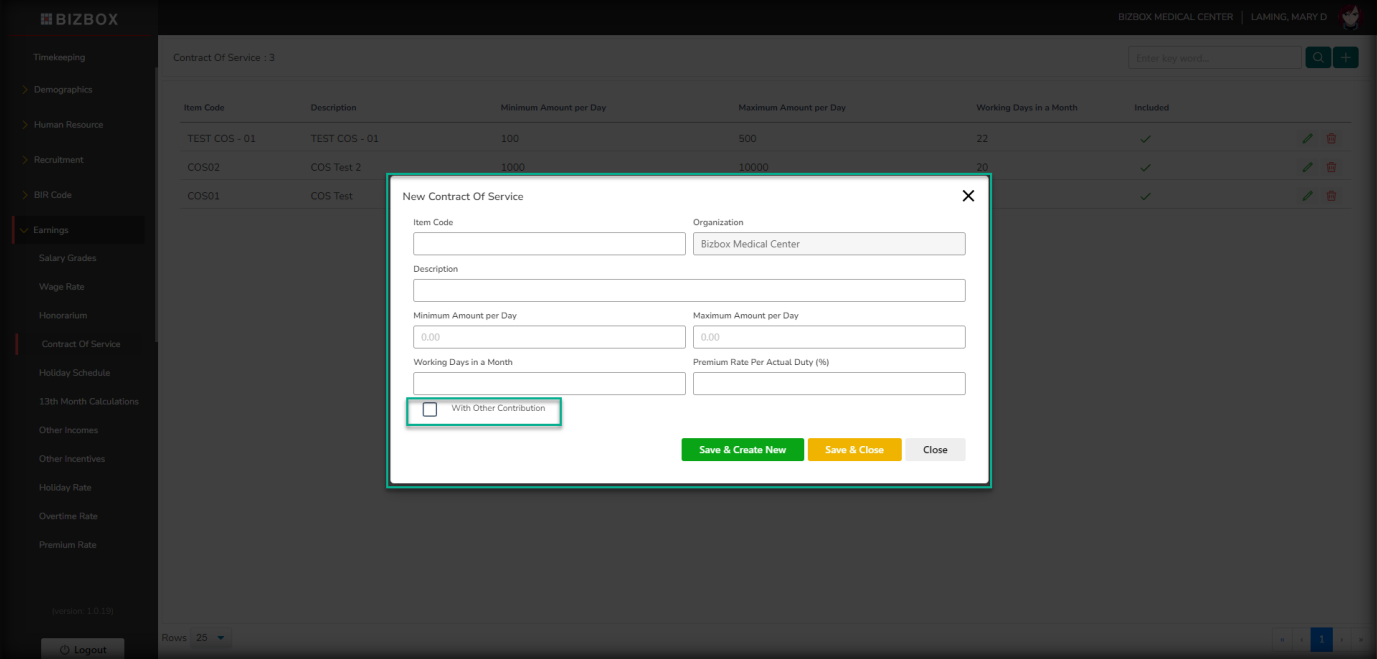The width and height of the screenshot is (1377, 659).
Task: Edit the COS02 row with pencil icon
Action: 1307,167
